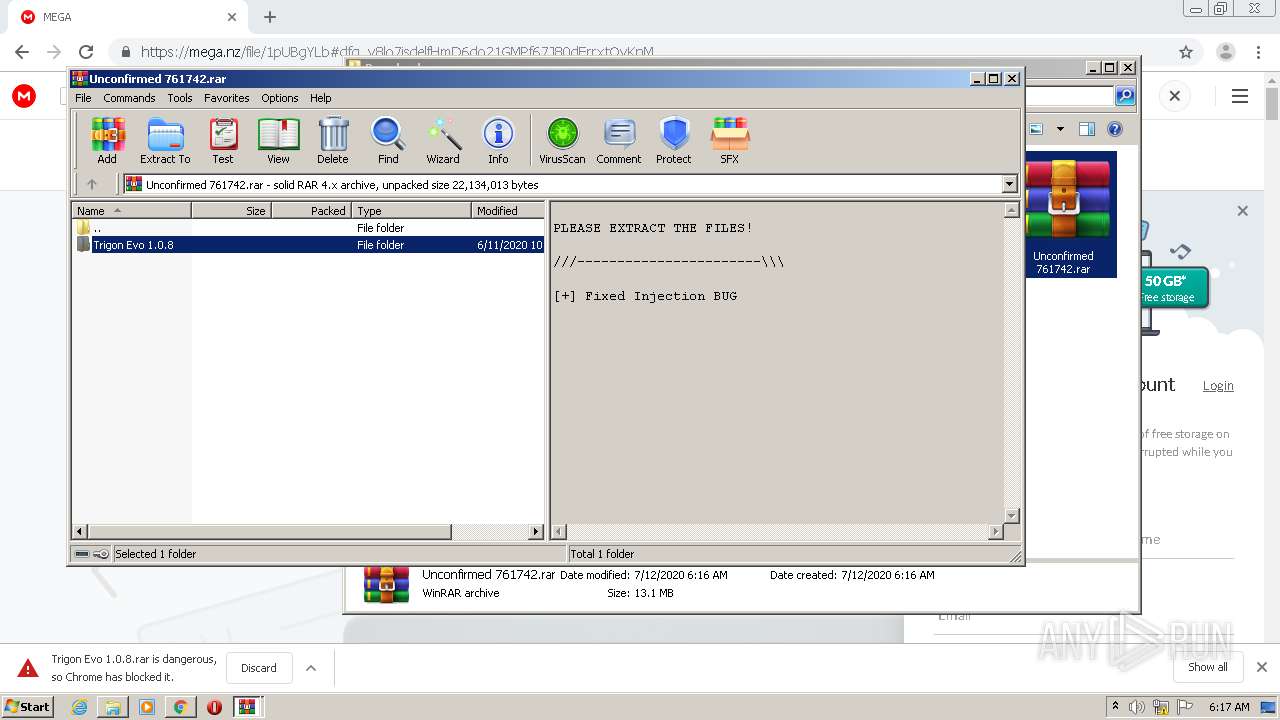This screenshot has width=1280, height=720.
Task: Open Internet Explorer from taskbar
Action: click(x=79, y=707)
